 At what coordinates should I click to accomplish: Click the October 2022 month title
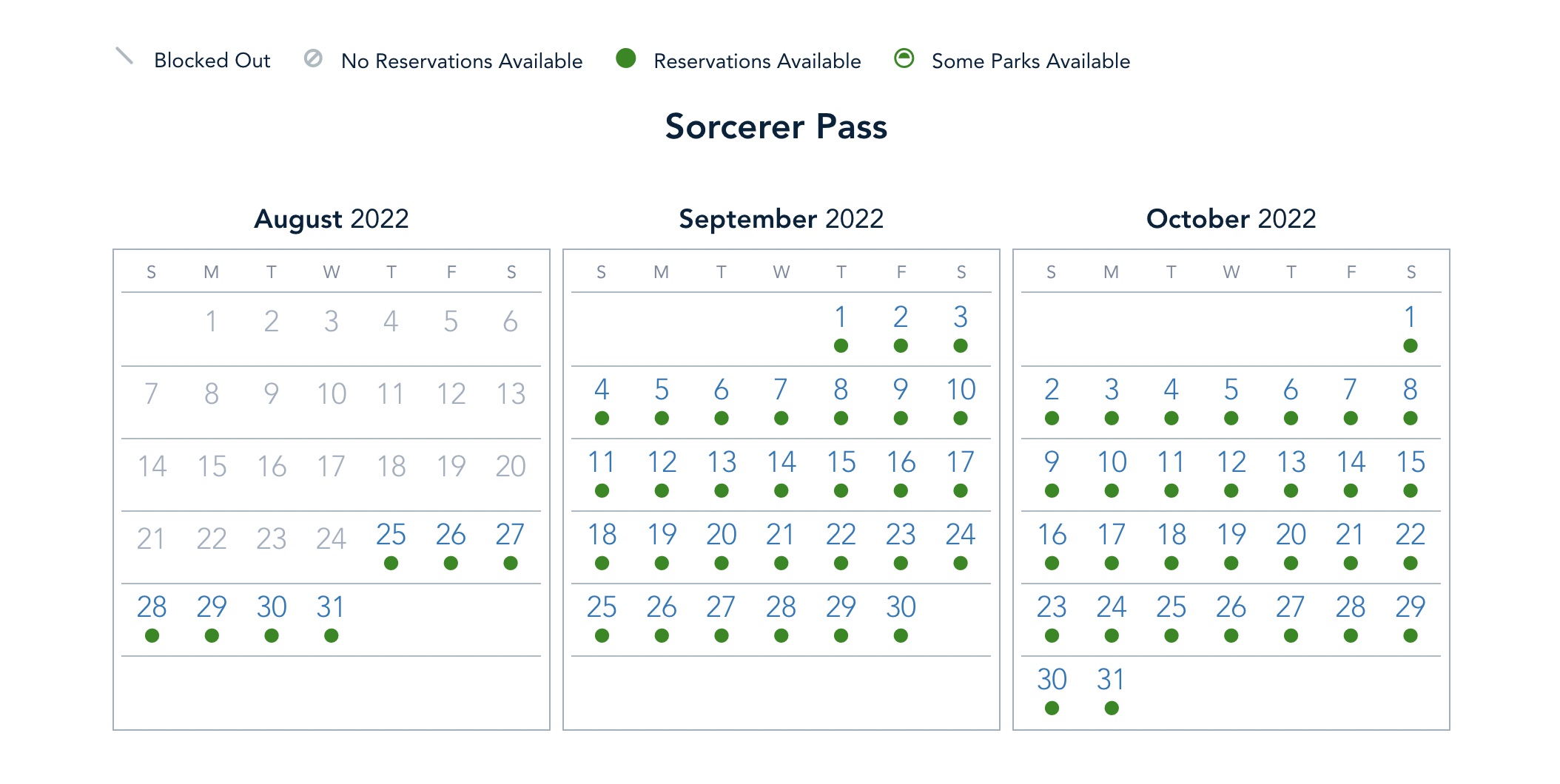1231,219
